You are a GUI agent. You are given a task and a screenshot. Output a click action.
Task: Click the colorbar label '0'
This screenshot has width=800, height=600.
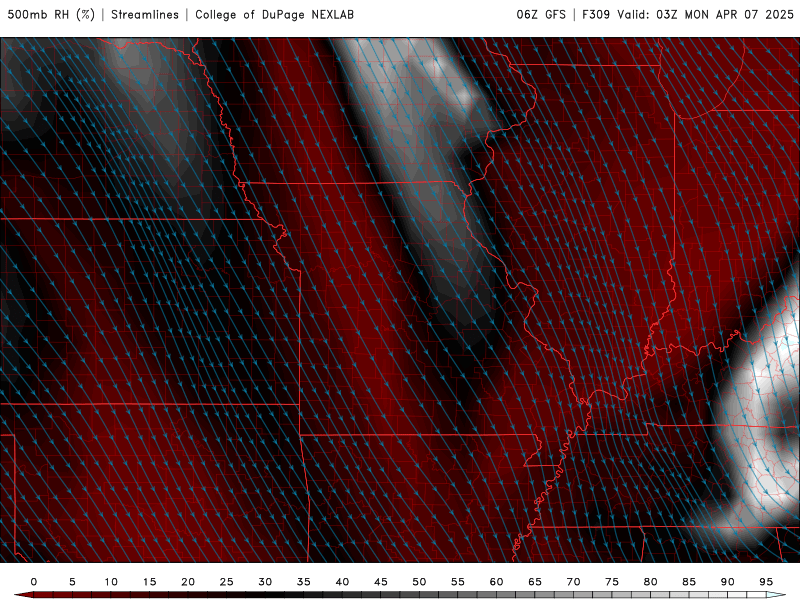click(34, 582)
